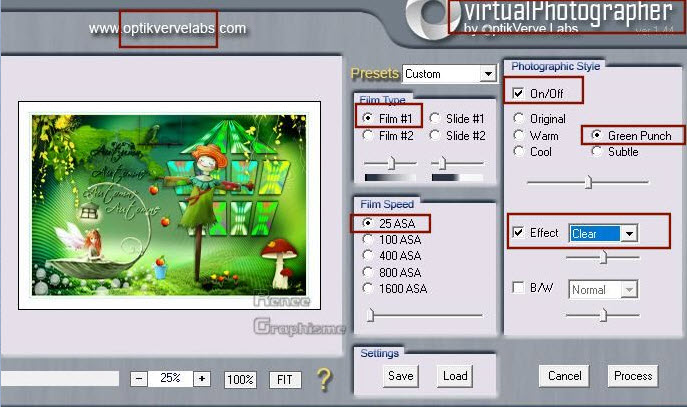The width and height of the screenshot is (687, 407).
Task: Click the Effect strength slider
Action: [602, 258]
